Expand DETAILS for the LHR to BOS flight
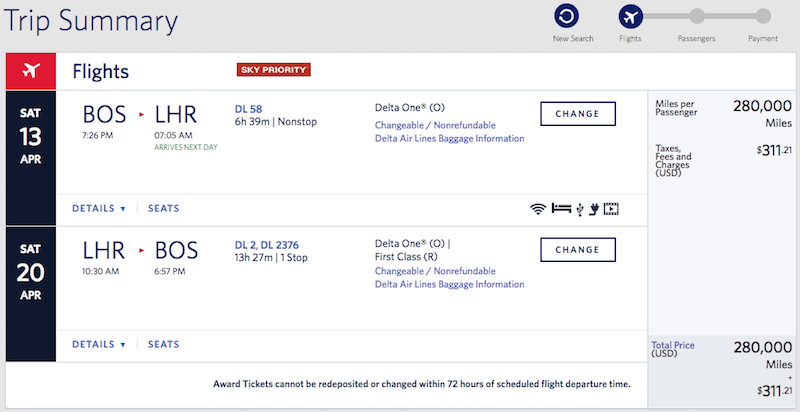The height and width of the screenshot is (412, 800). (x=98, y=345)
